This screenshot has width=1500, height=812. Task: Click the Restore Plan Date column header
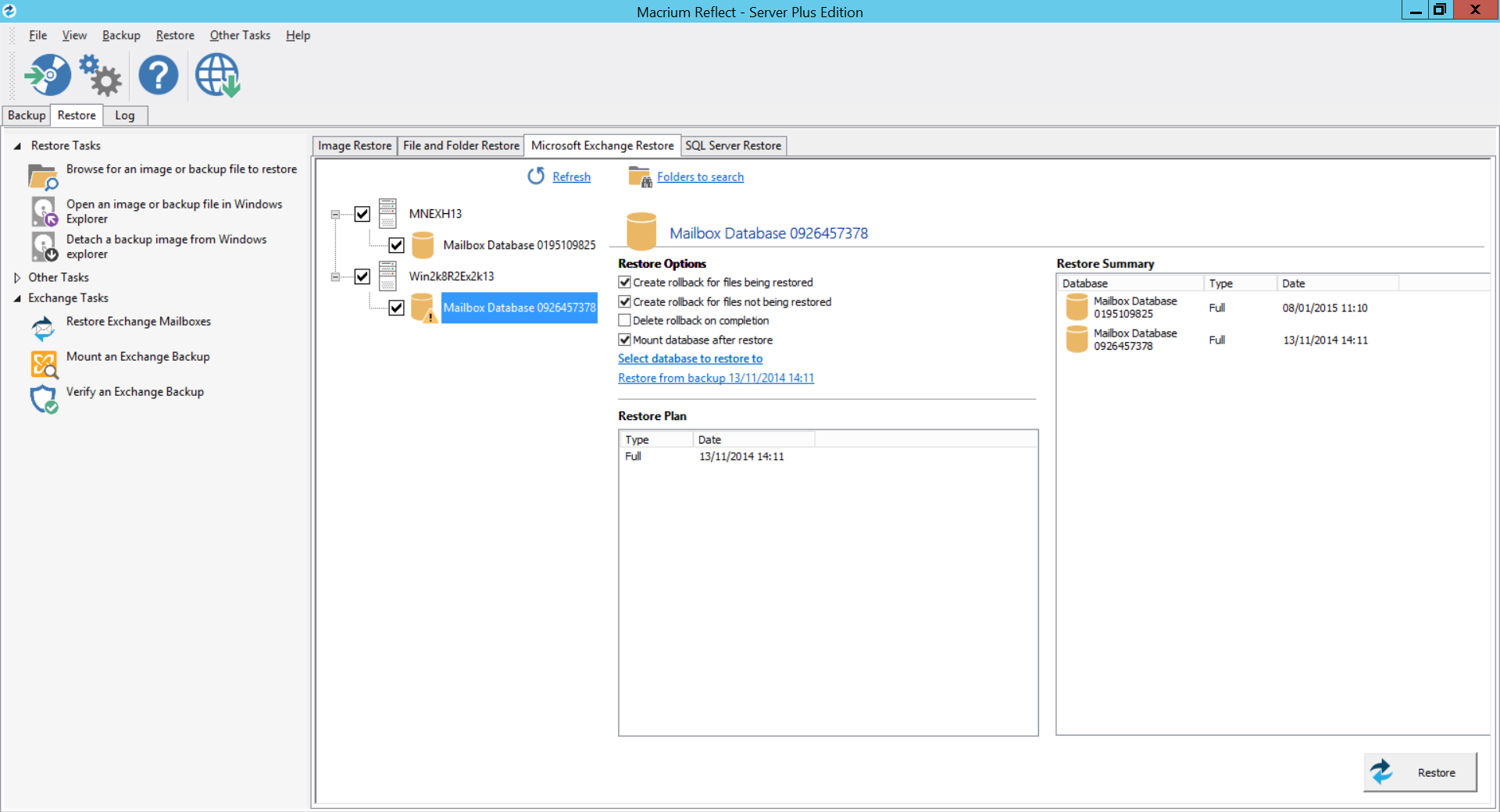pos(753,440)
